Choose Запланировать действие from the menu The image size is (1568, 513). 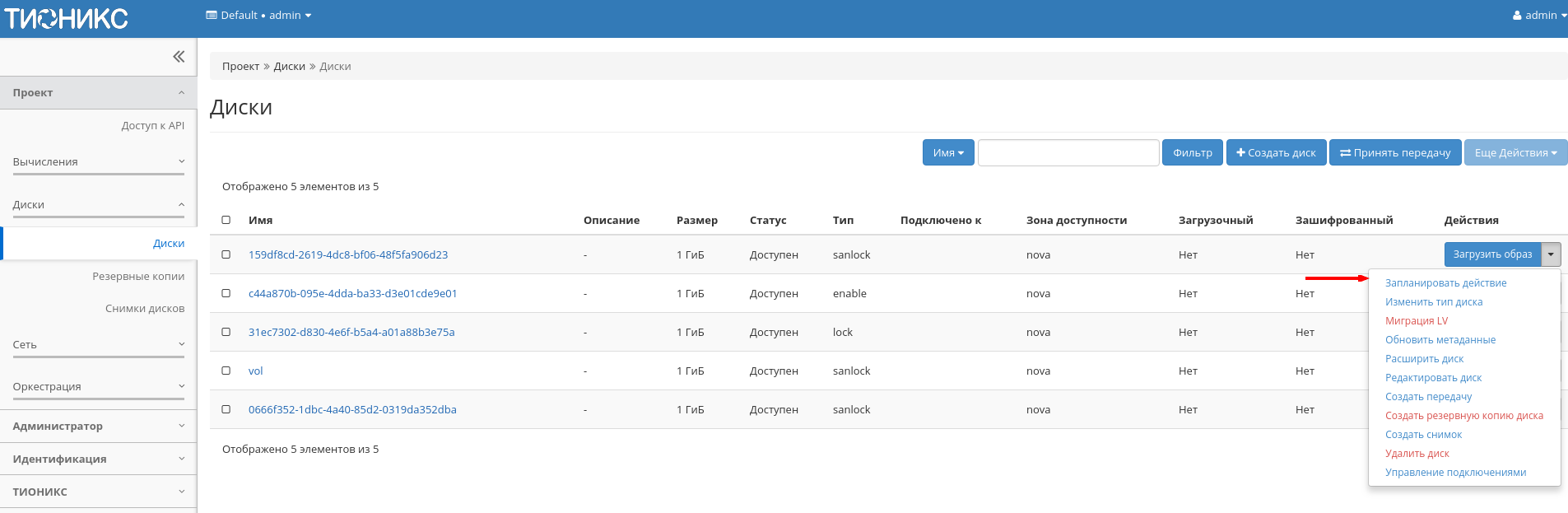1445,282
